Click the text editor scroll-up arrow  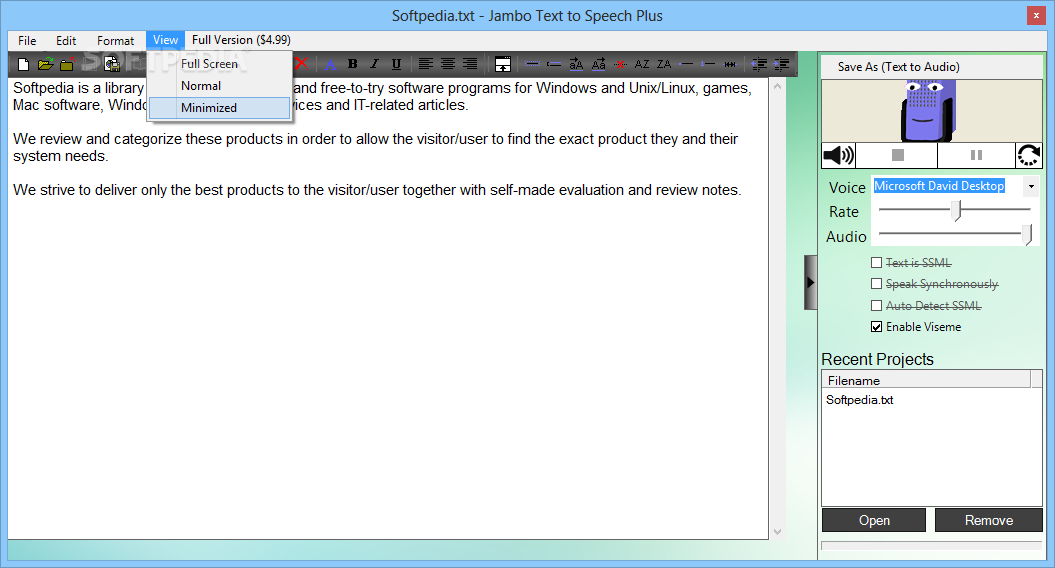pyautogui.click(x=778, y=87)
